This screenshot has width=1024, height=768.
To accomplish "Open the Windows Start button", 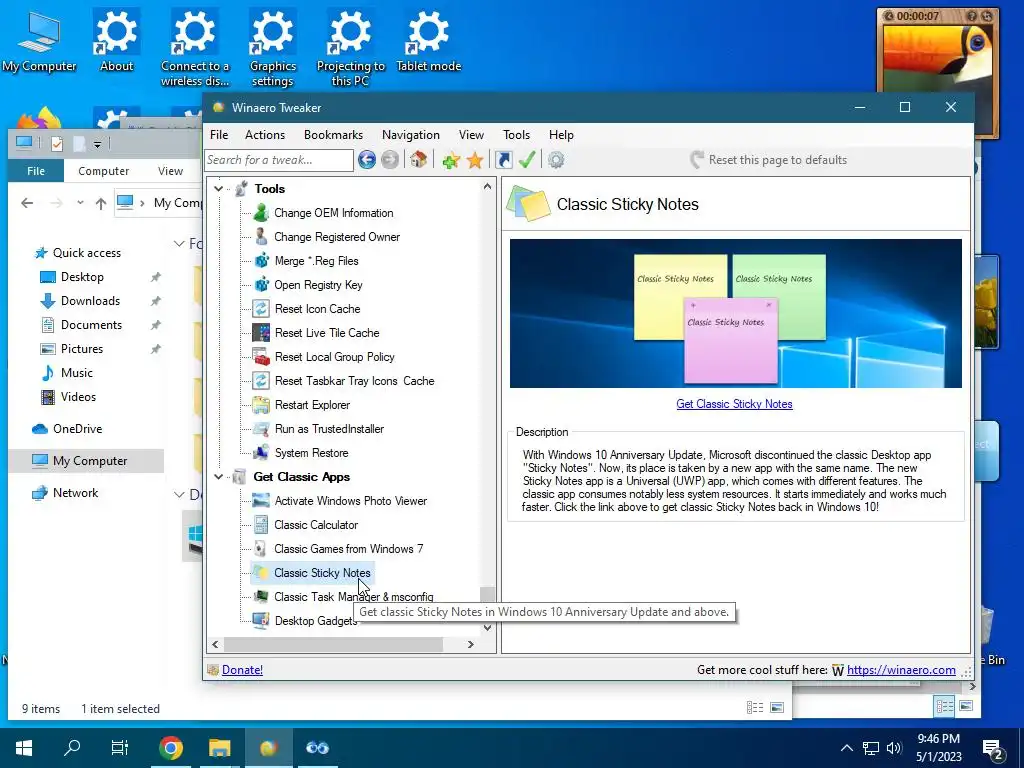I will tap(24, 748).
